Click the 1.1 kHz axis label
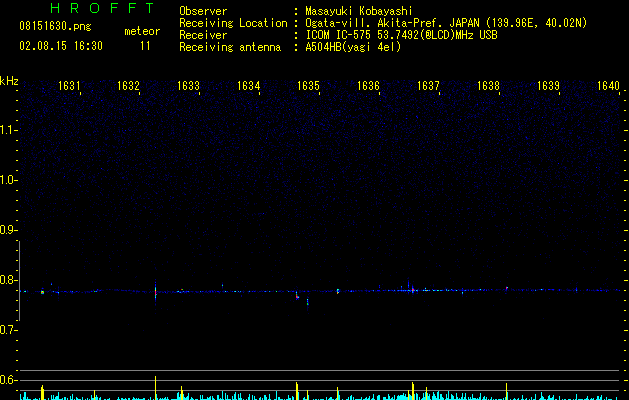629x400 pixels. click(8, 130)
